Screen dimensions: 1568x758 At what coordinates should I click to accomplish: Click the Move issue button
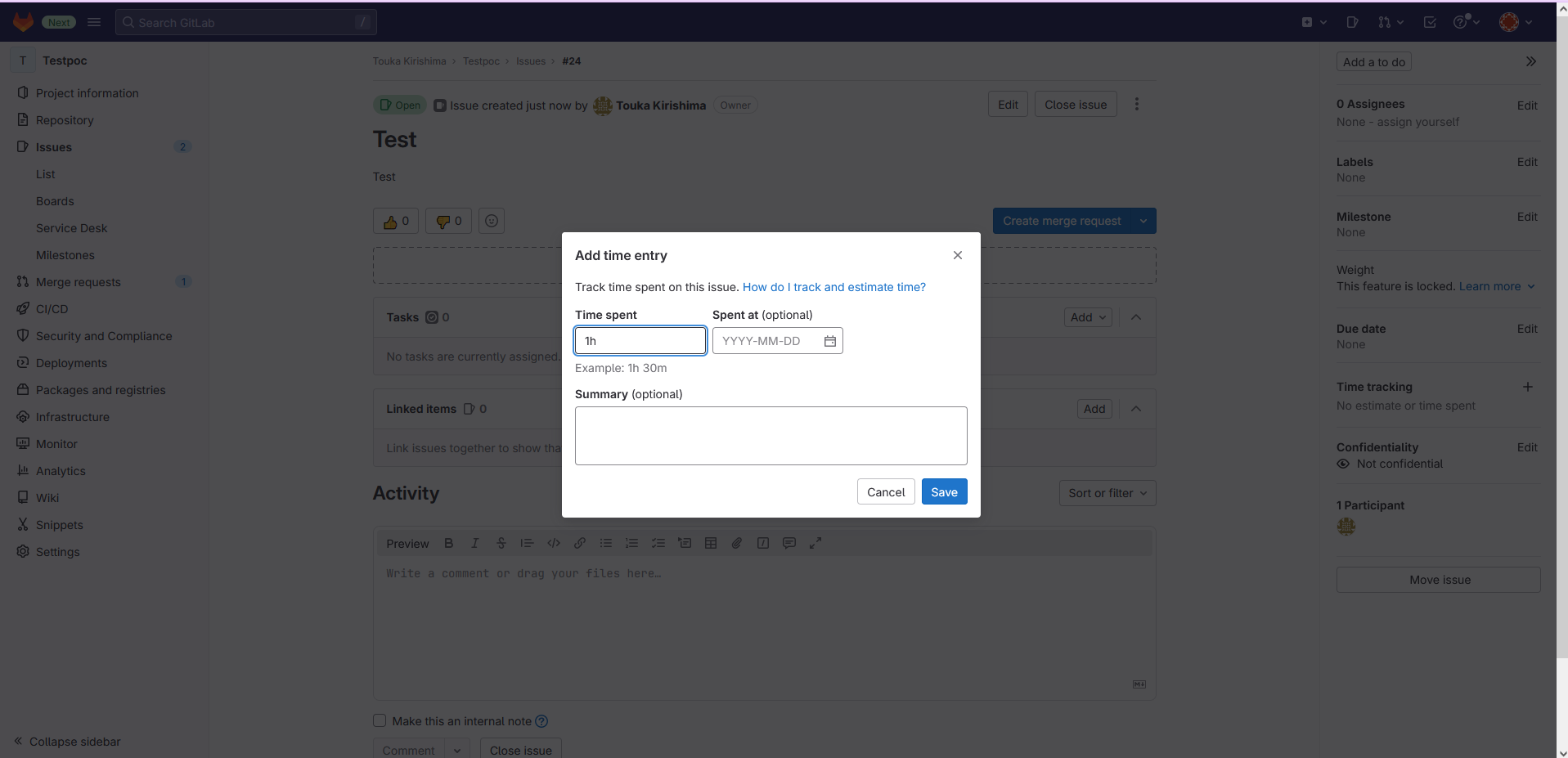(x=1439, y=580)
